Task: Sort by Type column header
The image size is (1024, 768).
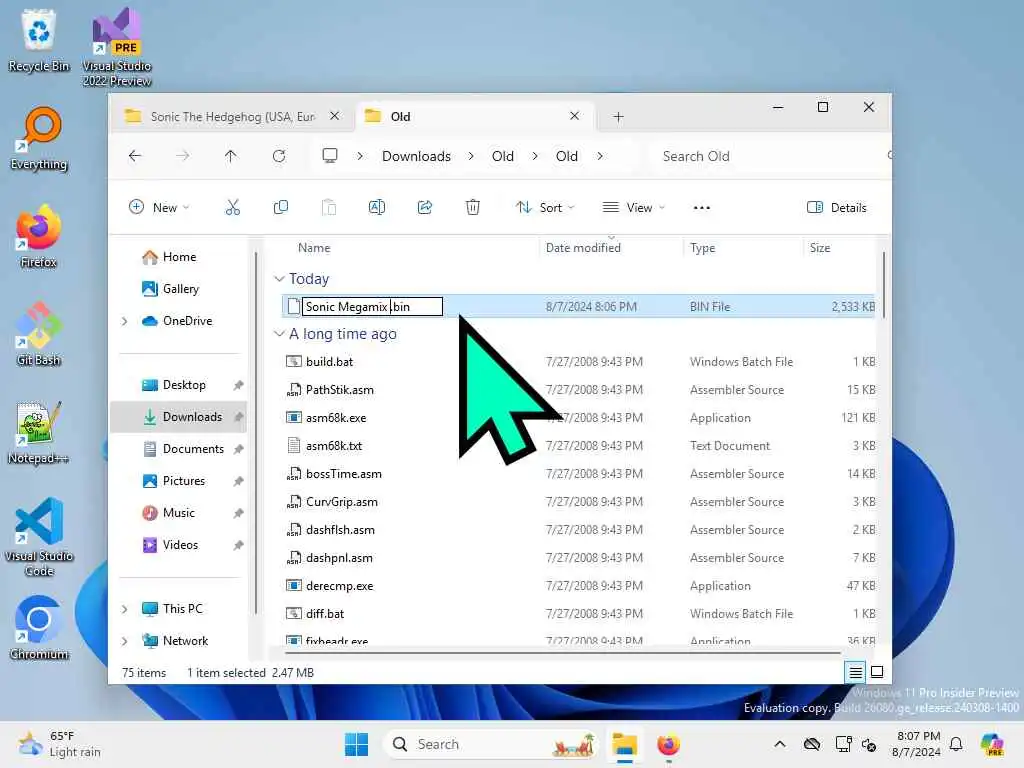Action: coord(703,248)
